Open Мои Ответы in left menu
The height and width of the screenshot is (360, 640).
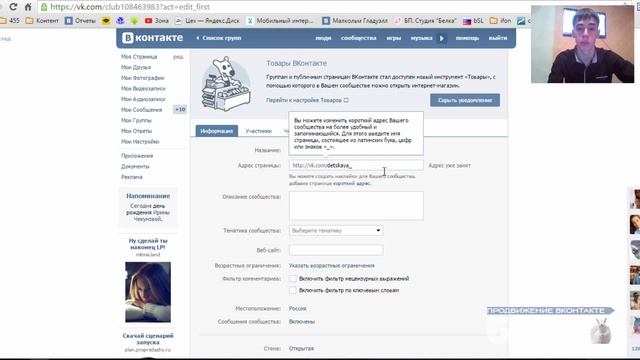[x=136, y=131]
